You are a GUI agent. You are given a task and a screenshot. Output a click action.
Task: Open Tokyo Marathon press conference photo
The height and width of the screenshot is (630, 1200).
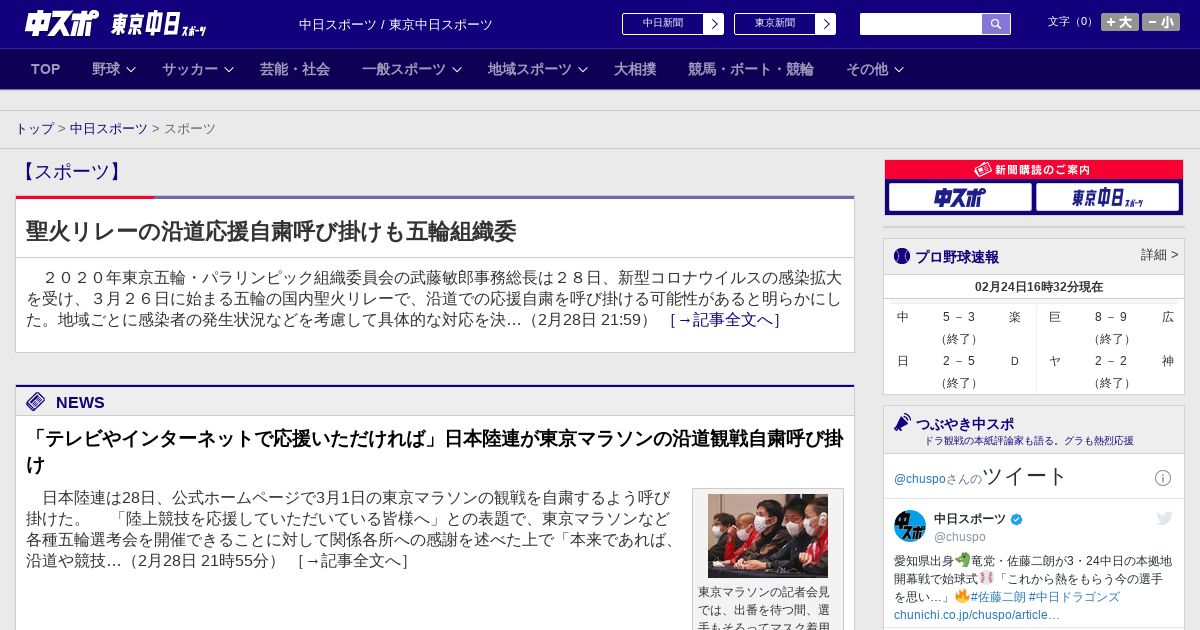tap(768, 536)
